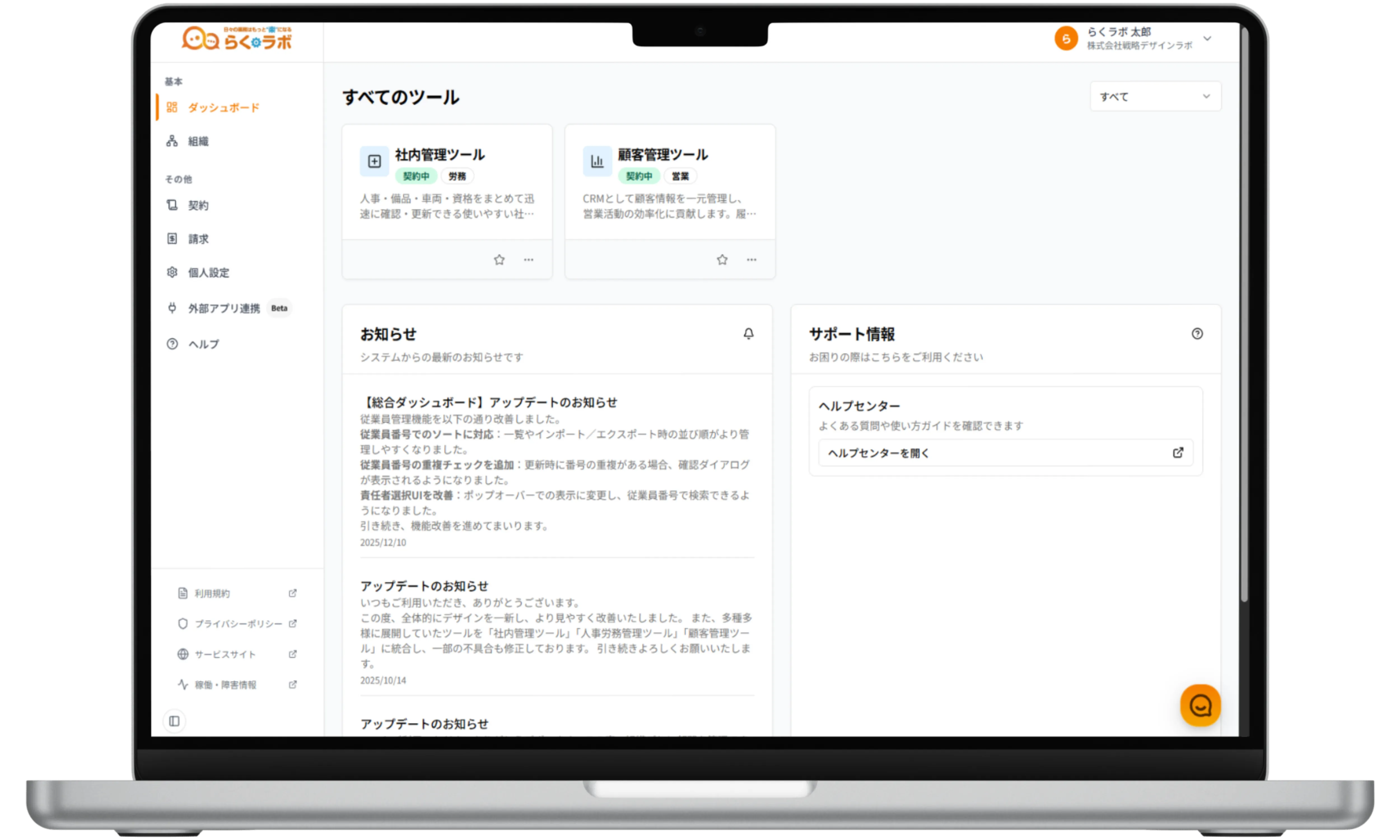
Task: Open the 利用規約 link
Action: tap(212, 593)
